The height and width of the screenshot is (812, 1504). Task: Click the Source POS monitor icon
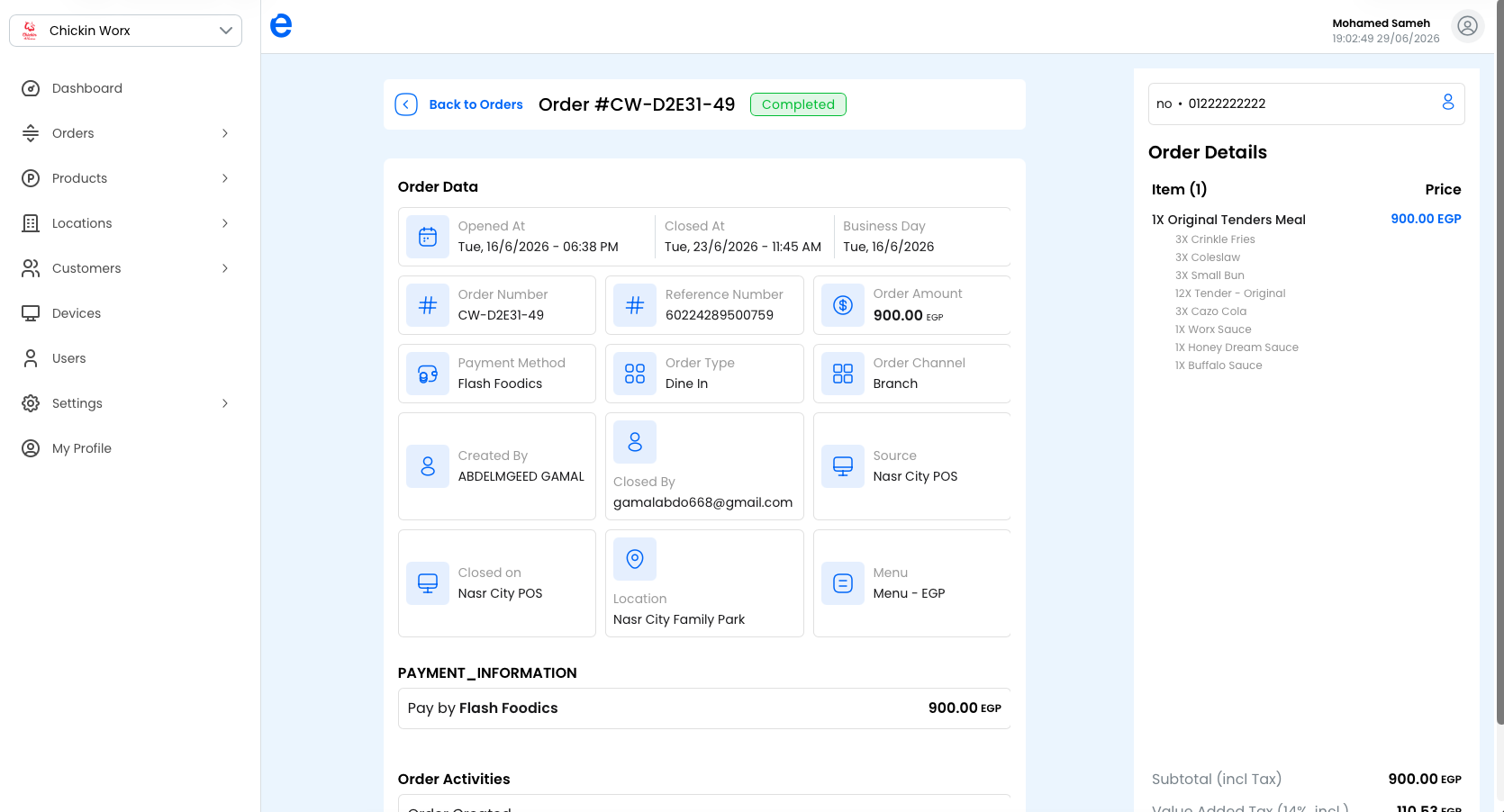(x=843, y=466)
